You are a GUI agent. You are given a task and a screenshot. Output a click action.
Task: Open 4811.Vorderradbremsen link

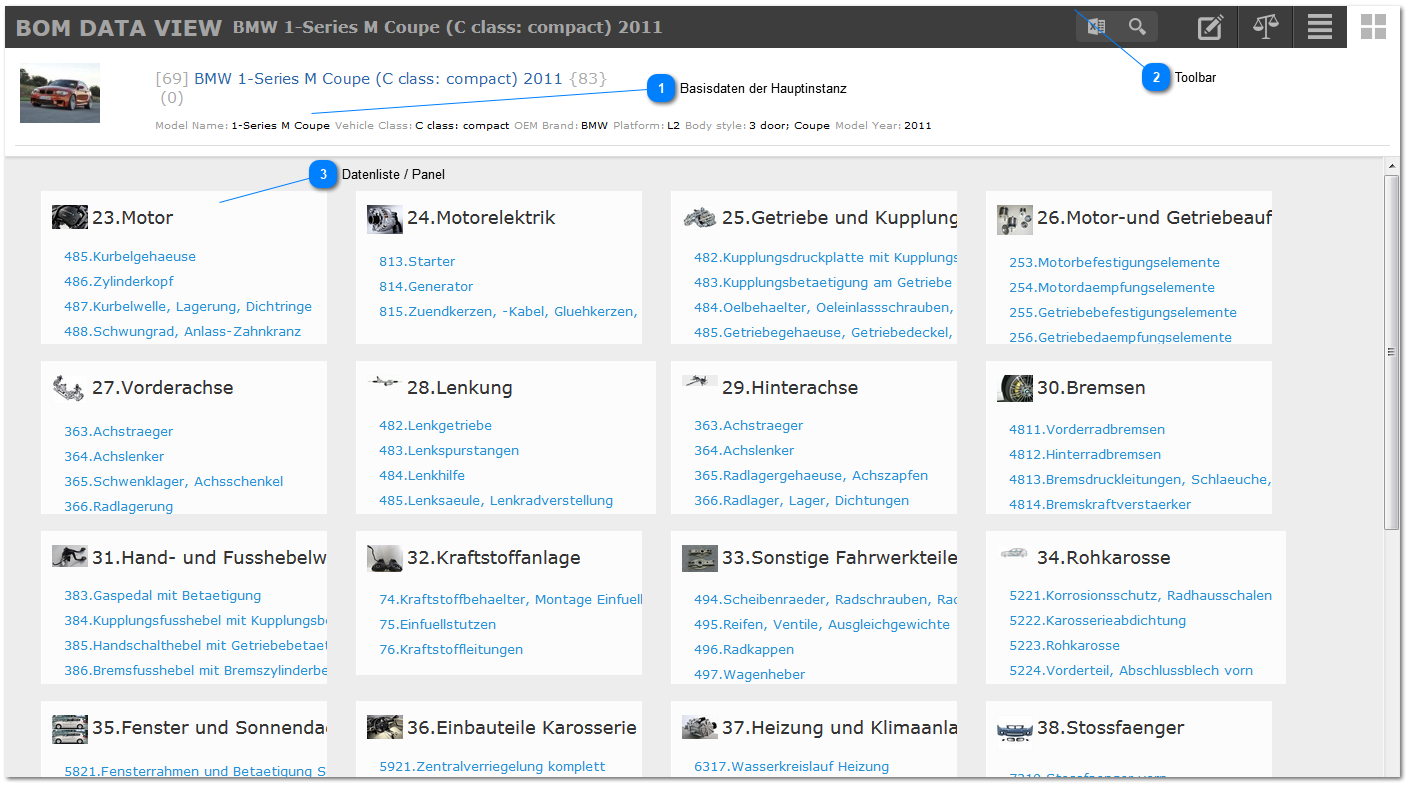coord(1087,430)
